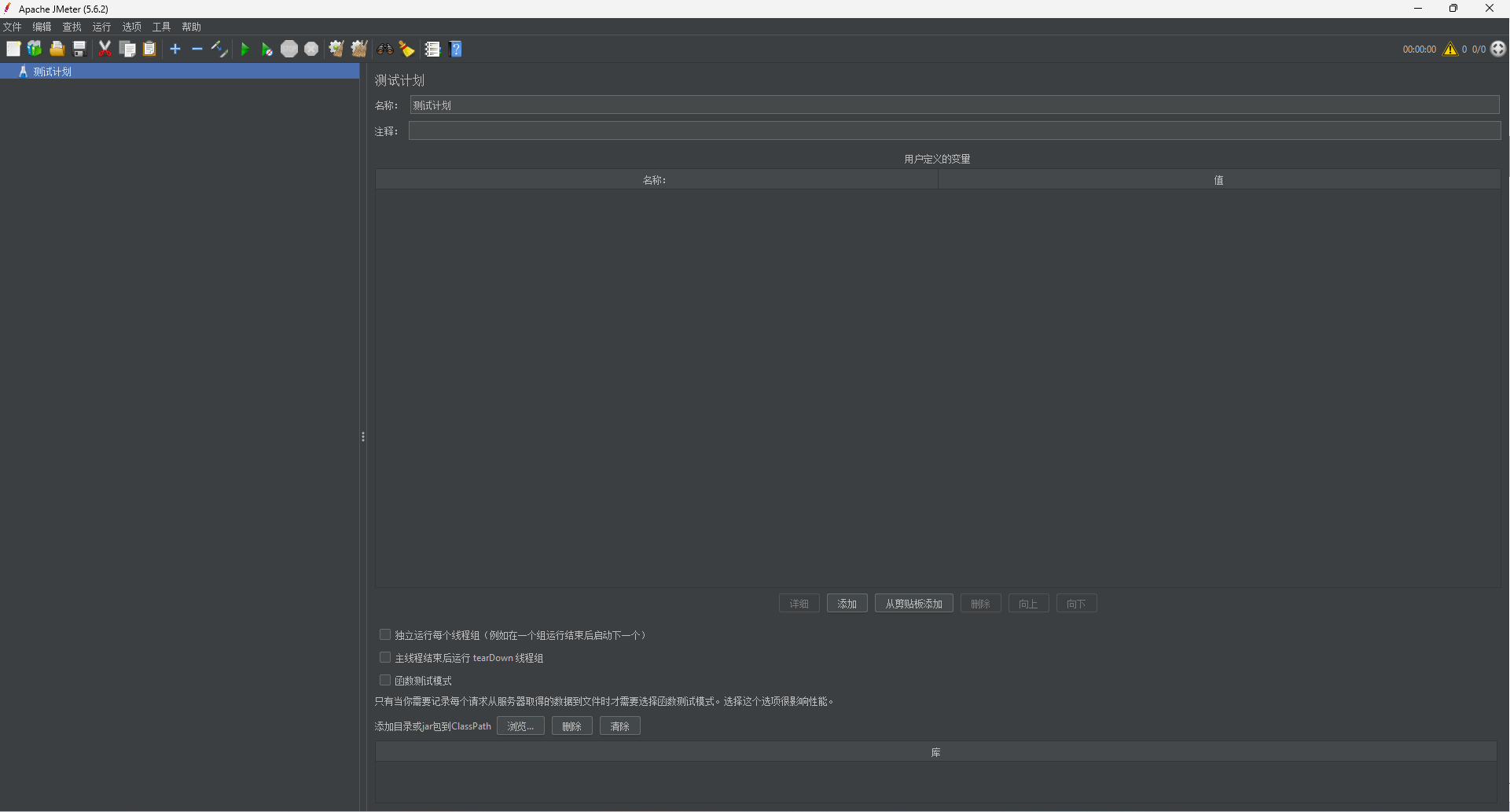Click the Stop test icon
1510x812 pixels.
289,49
